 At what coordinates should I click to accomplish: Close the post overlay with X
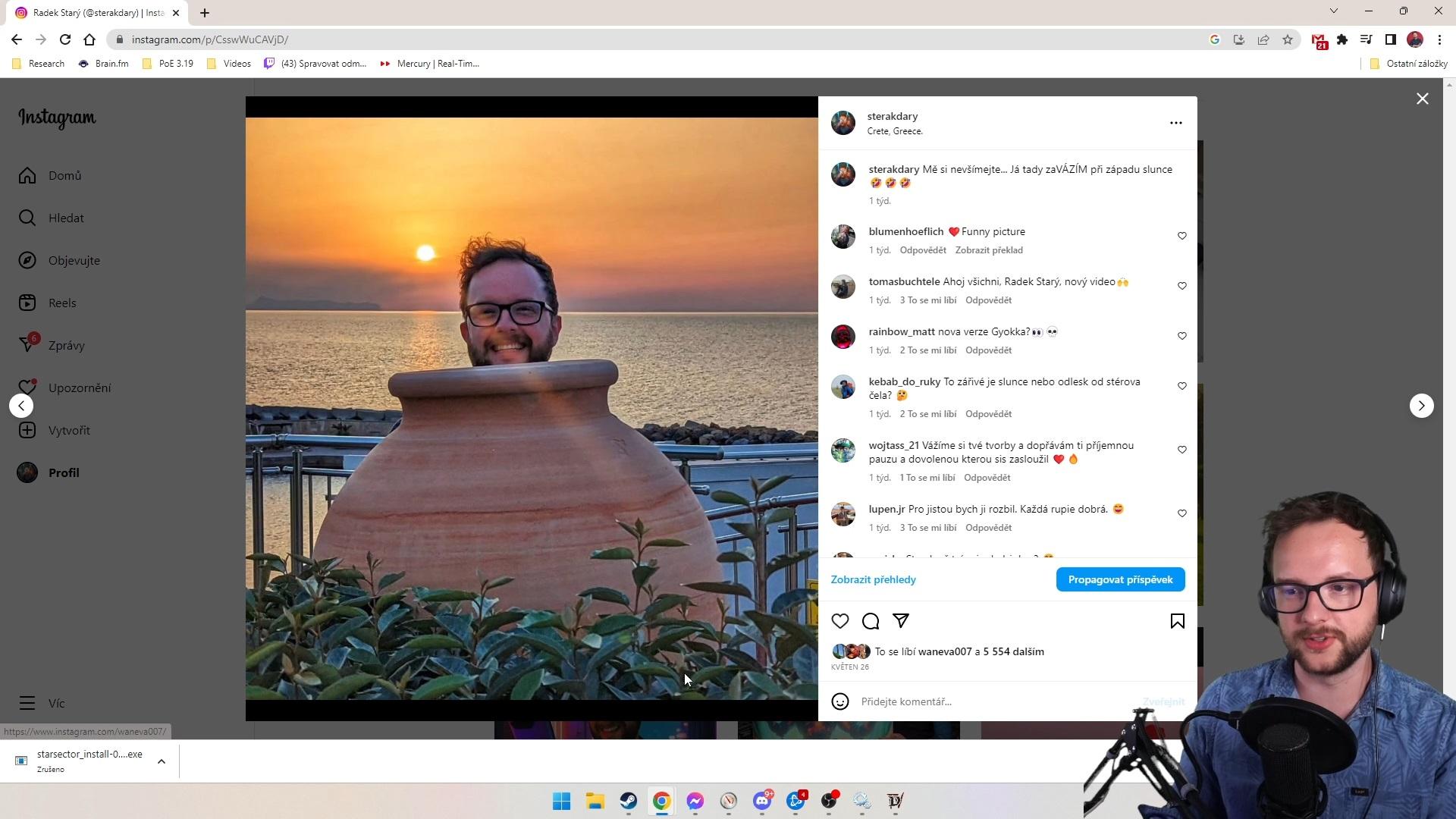point(1423,99)
